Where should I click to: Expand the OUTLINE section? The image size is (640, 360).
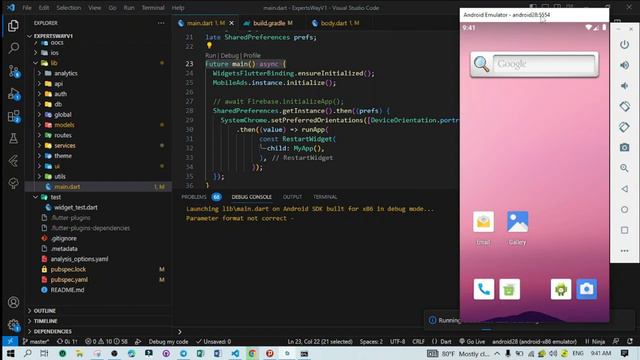coord(44,311)
